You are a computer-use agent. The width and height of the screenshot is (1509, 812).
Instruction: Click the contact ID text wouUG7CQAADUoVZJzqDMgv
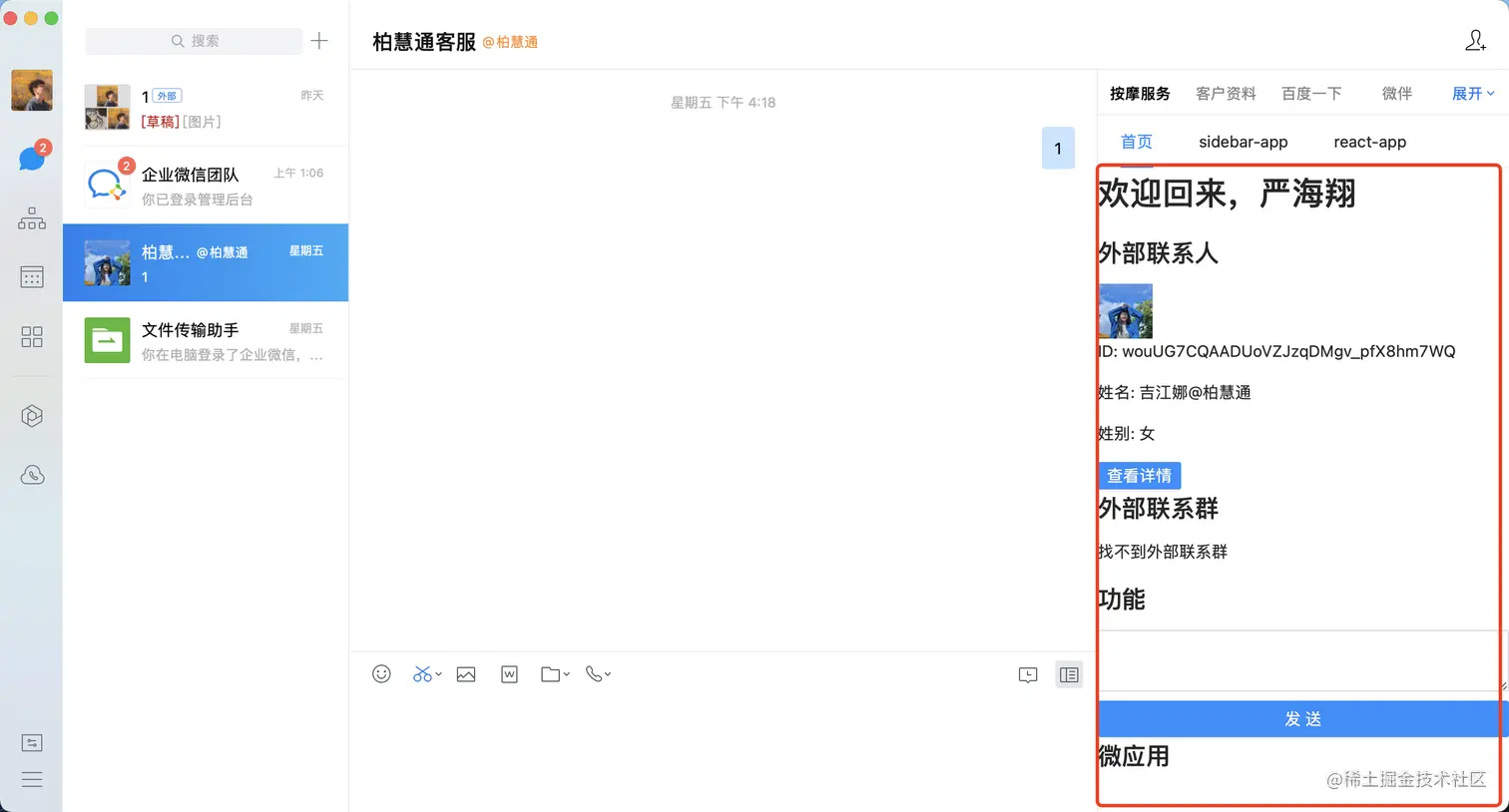tap(1277, 351)
